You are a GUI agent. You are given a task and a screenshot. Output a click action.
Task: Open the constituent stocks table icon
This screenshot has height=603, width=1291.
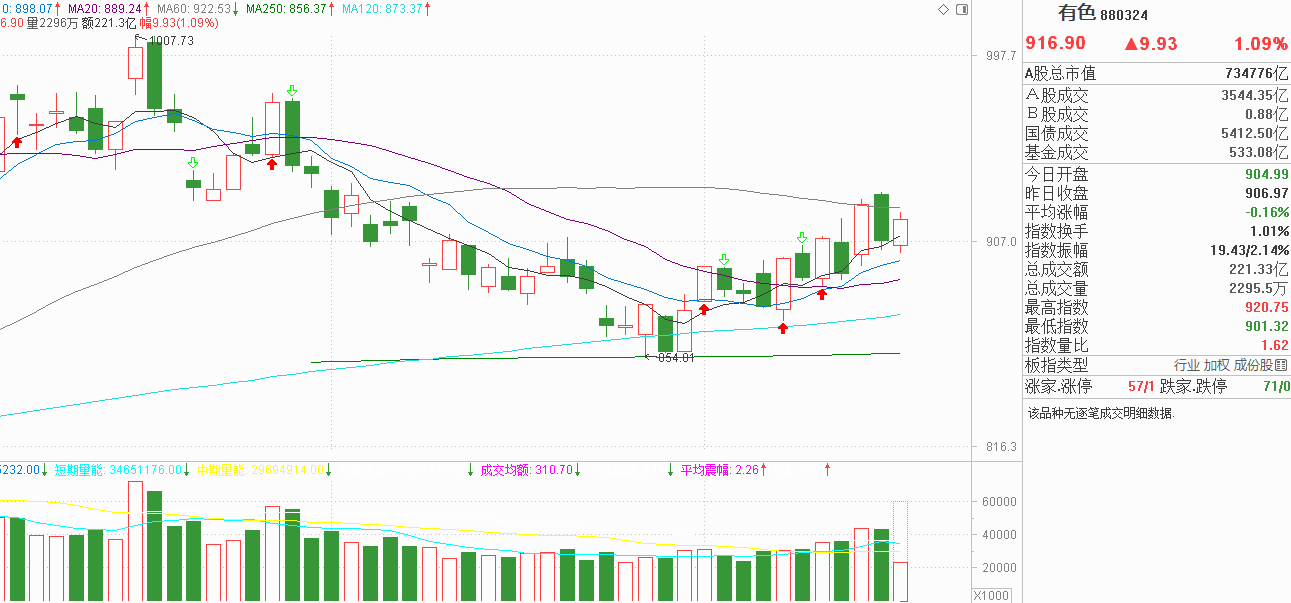[1282, 366]
